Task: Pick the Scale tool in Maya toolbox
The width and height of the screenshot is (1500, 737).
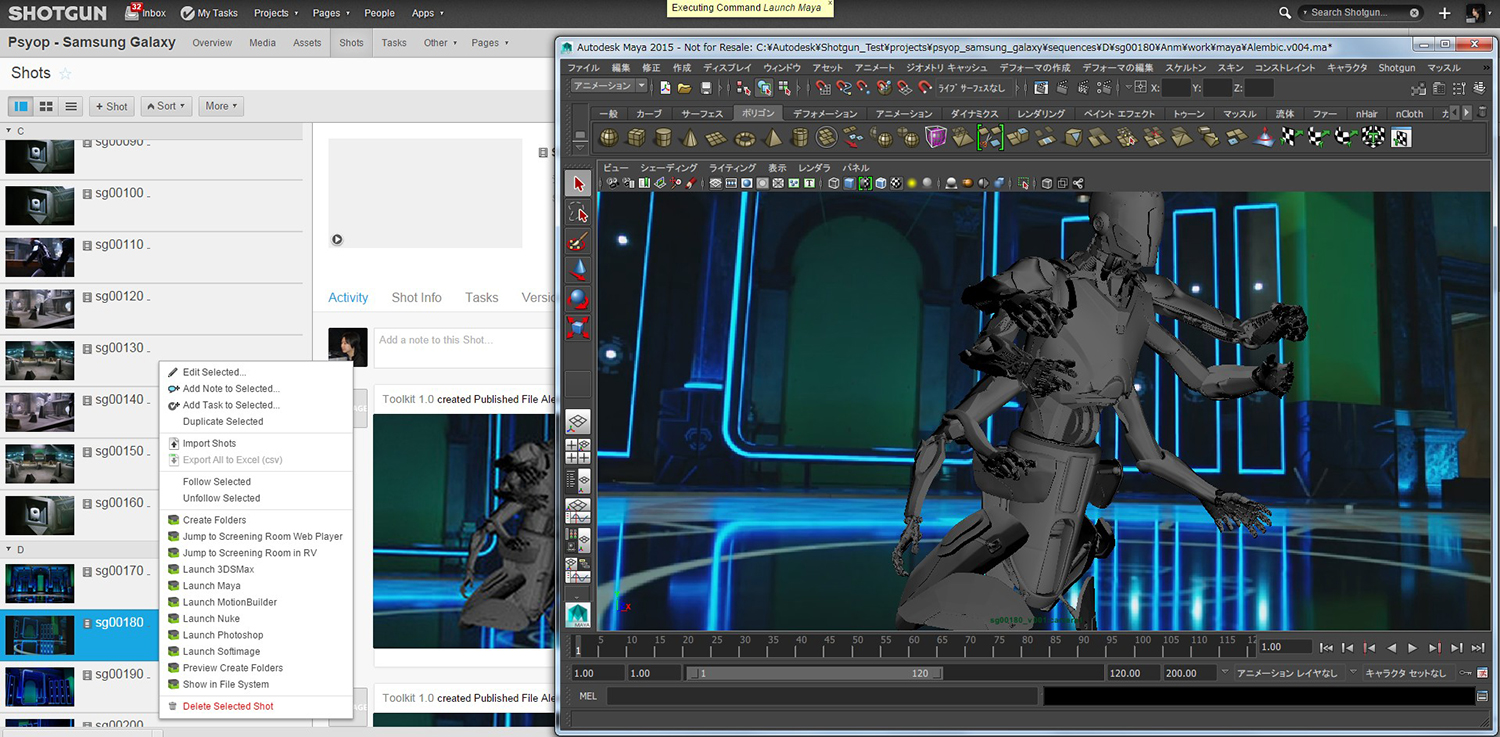Action: coord(578,327)
